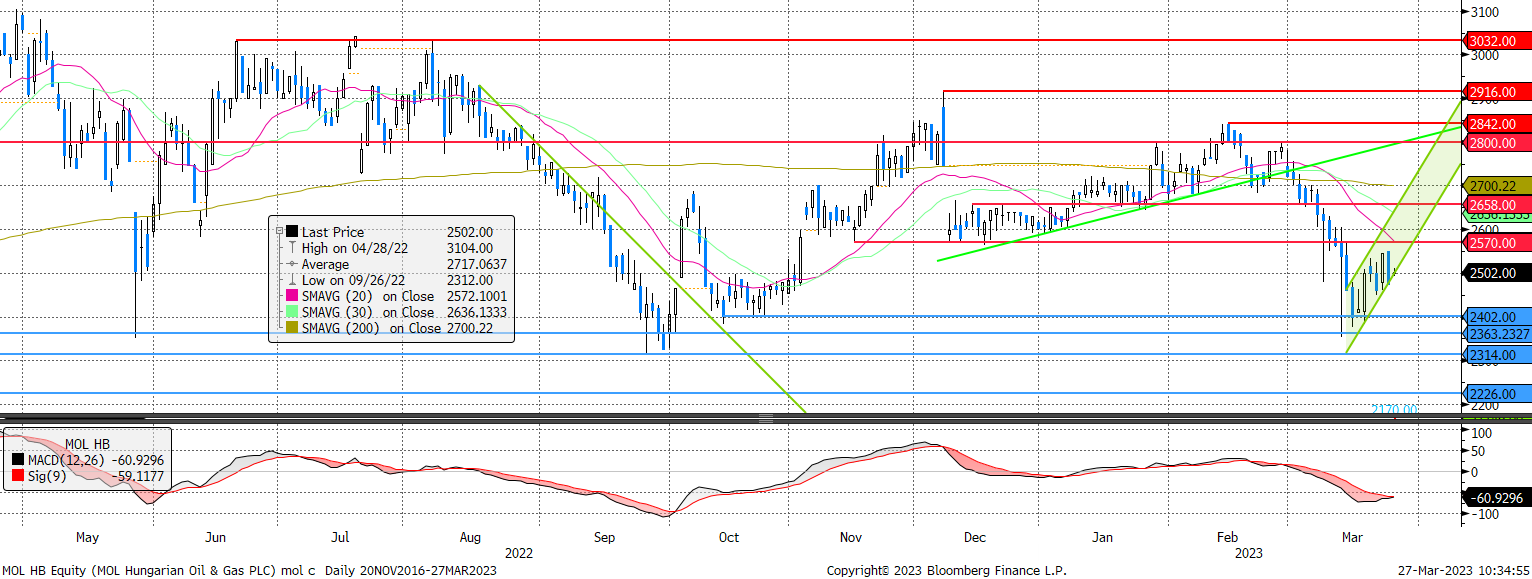
Task: Click the red 2570.00 price tag
Action: [1497, 242]
